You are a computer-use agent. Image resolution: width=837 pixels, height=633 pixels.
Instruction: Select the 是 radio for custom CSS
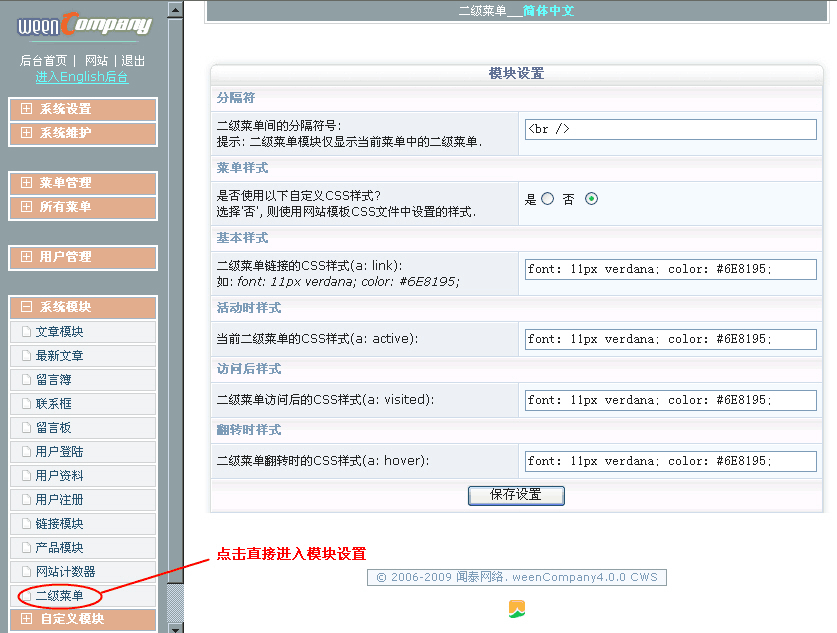tap(548, 199)
